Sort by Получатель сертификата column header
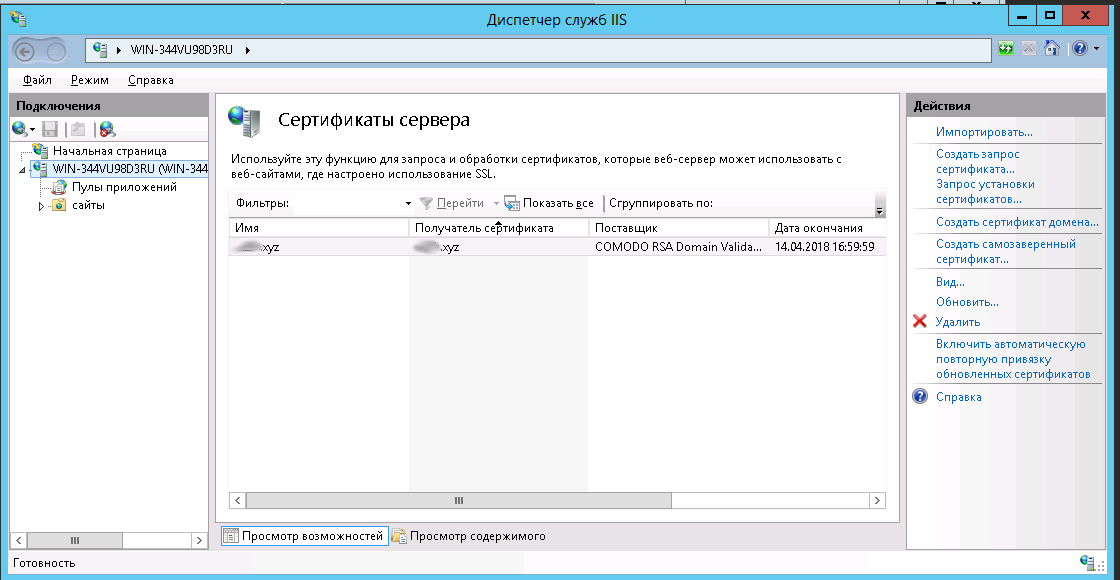Viewport: 1120px width, 580px height. (x=498, y=228)
